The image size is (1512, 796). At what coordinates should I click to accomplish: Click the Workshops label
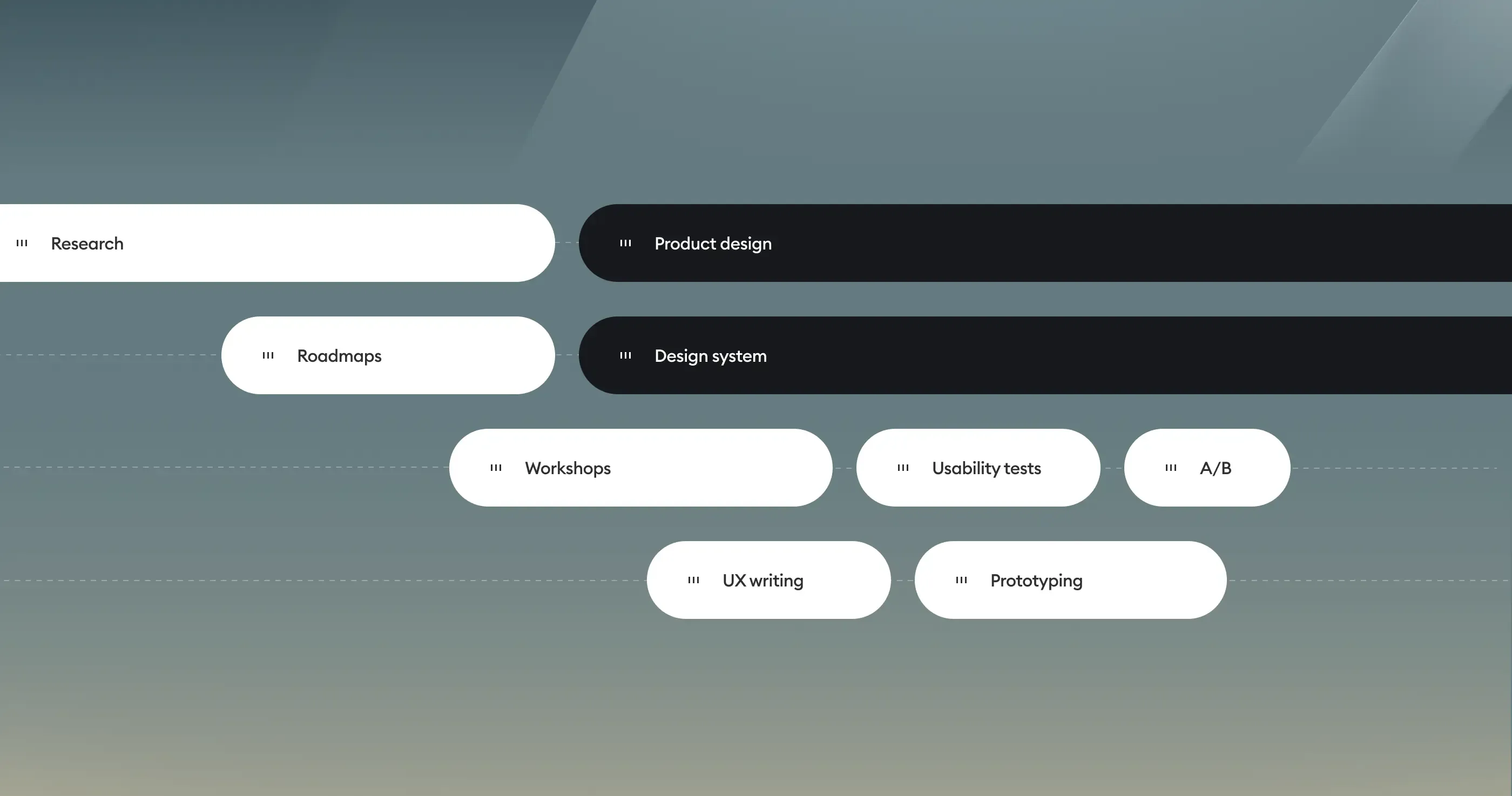point(568,468)
